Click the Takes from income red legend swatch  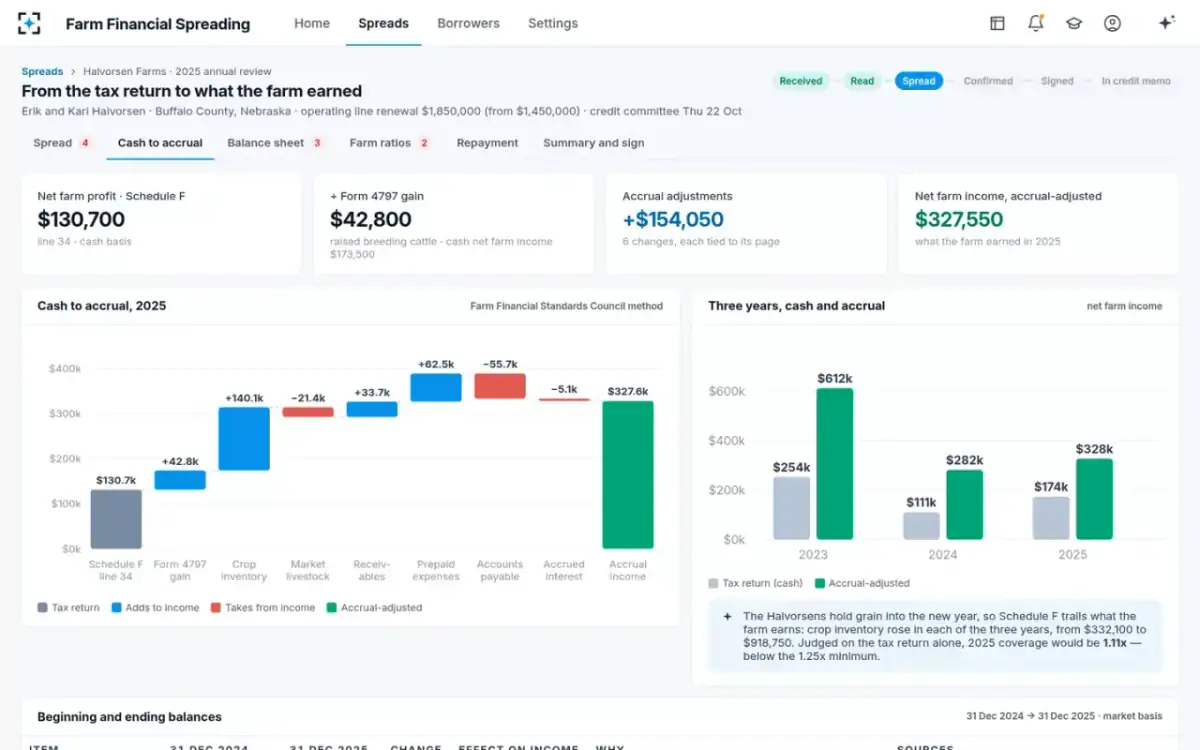point(216,607)
